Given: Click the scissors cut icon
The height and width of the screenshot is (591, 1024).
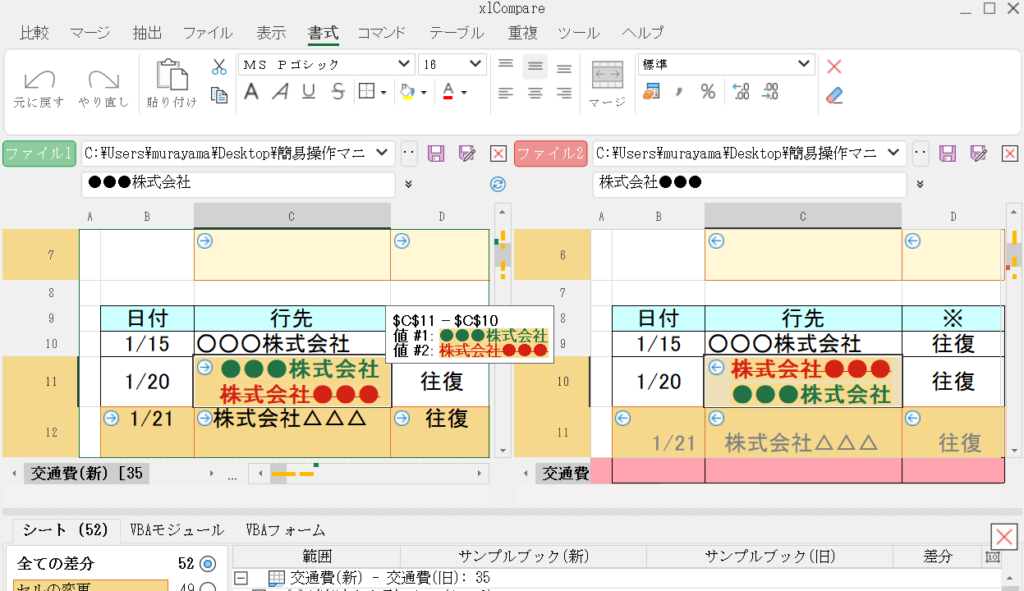Looking at the screenshot, I should point(219,67).
